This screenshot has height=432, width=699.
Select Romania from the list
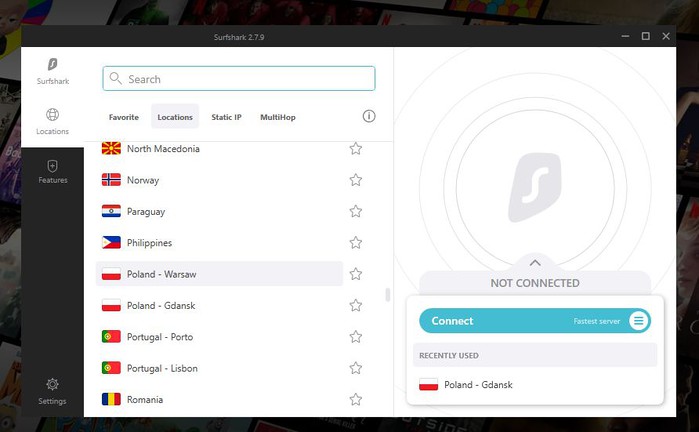219,399
